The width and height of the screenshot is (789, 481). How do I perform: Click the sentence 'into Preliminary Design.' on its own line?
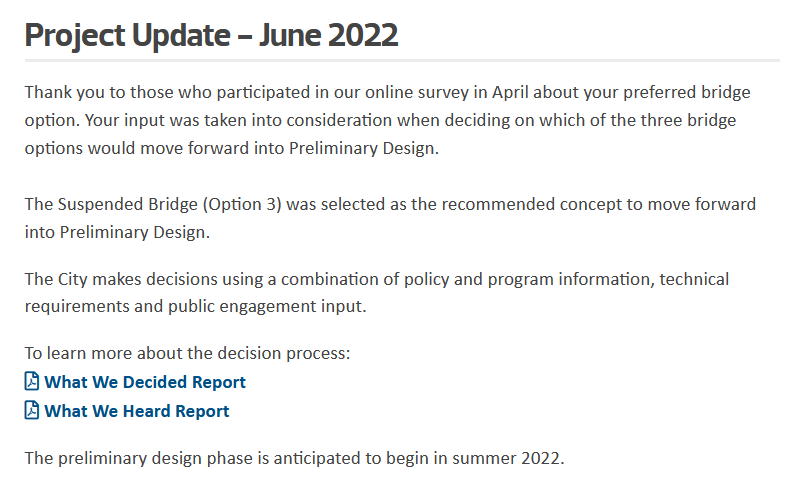pyautogui.click(x=117, y=232)
